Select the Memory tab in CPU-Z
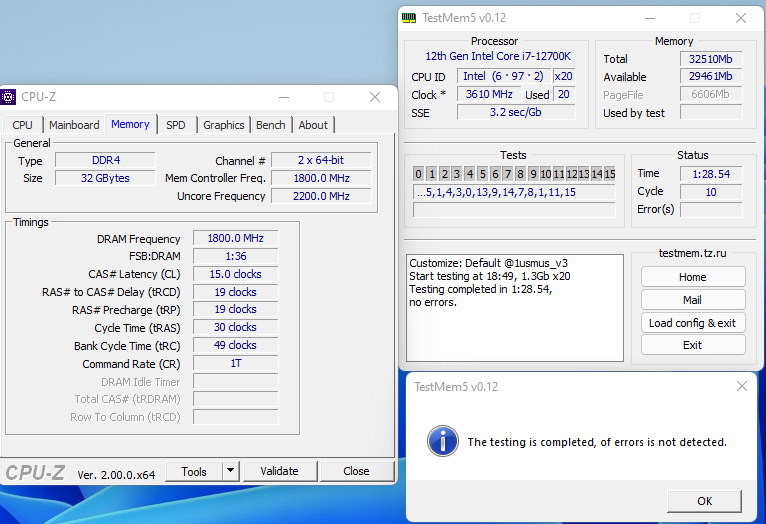 pos(130,124)
